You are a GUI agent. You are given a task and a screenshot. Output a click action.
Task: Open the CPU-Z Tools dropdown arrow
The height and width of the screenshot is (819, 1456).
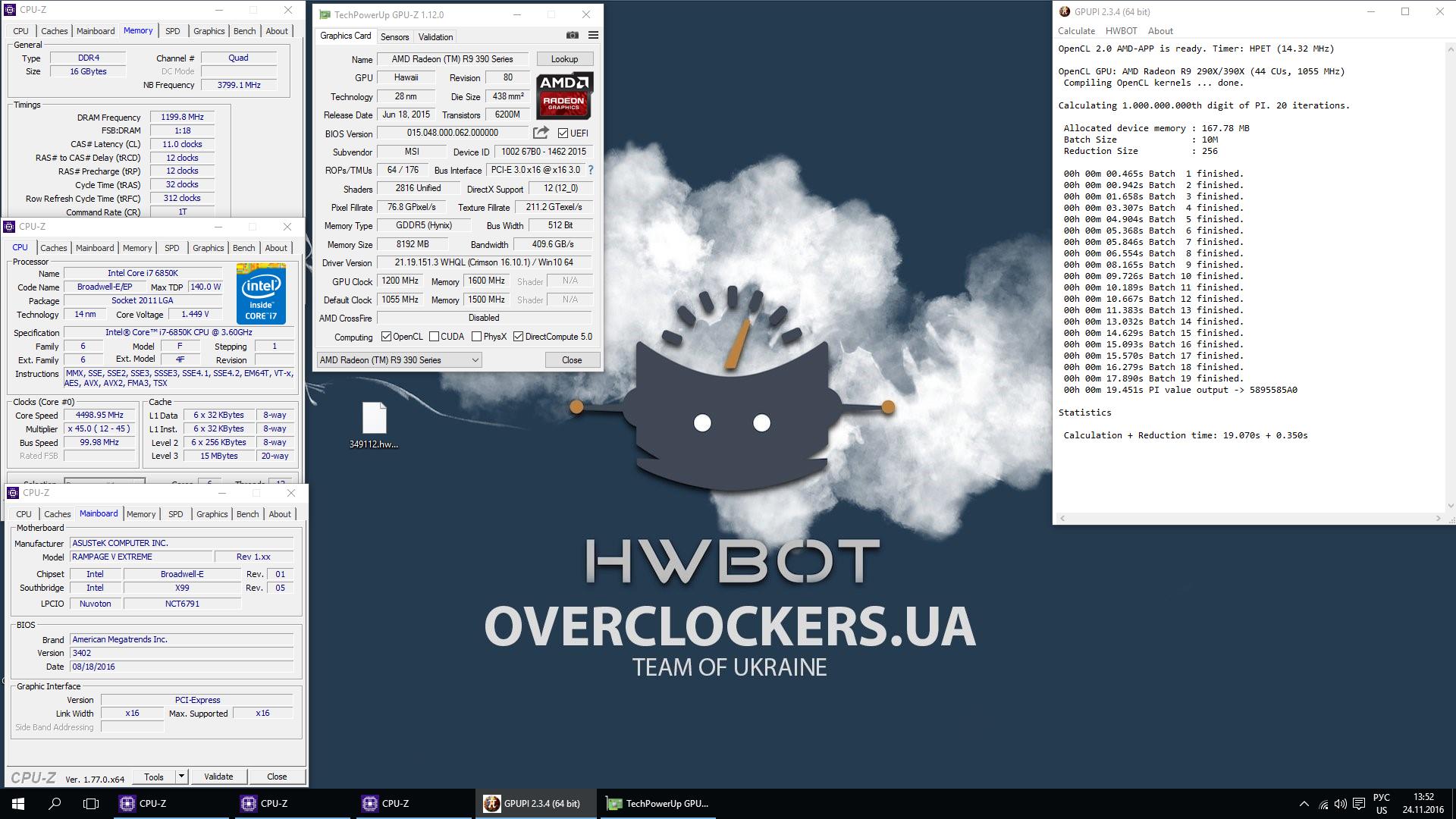tap(181, 777)
